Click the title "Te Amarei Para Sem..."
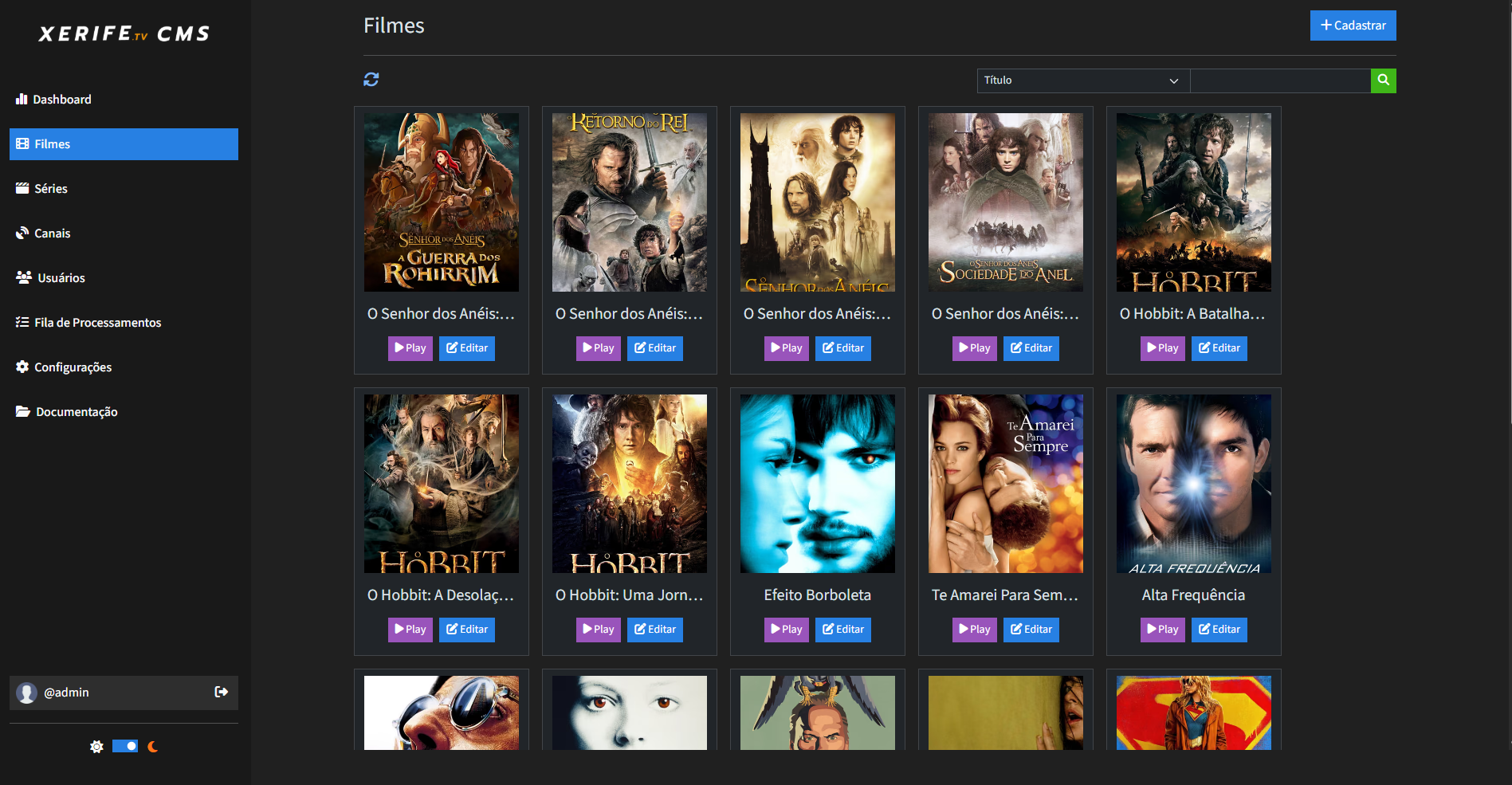 [x=1006, y=595]
